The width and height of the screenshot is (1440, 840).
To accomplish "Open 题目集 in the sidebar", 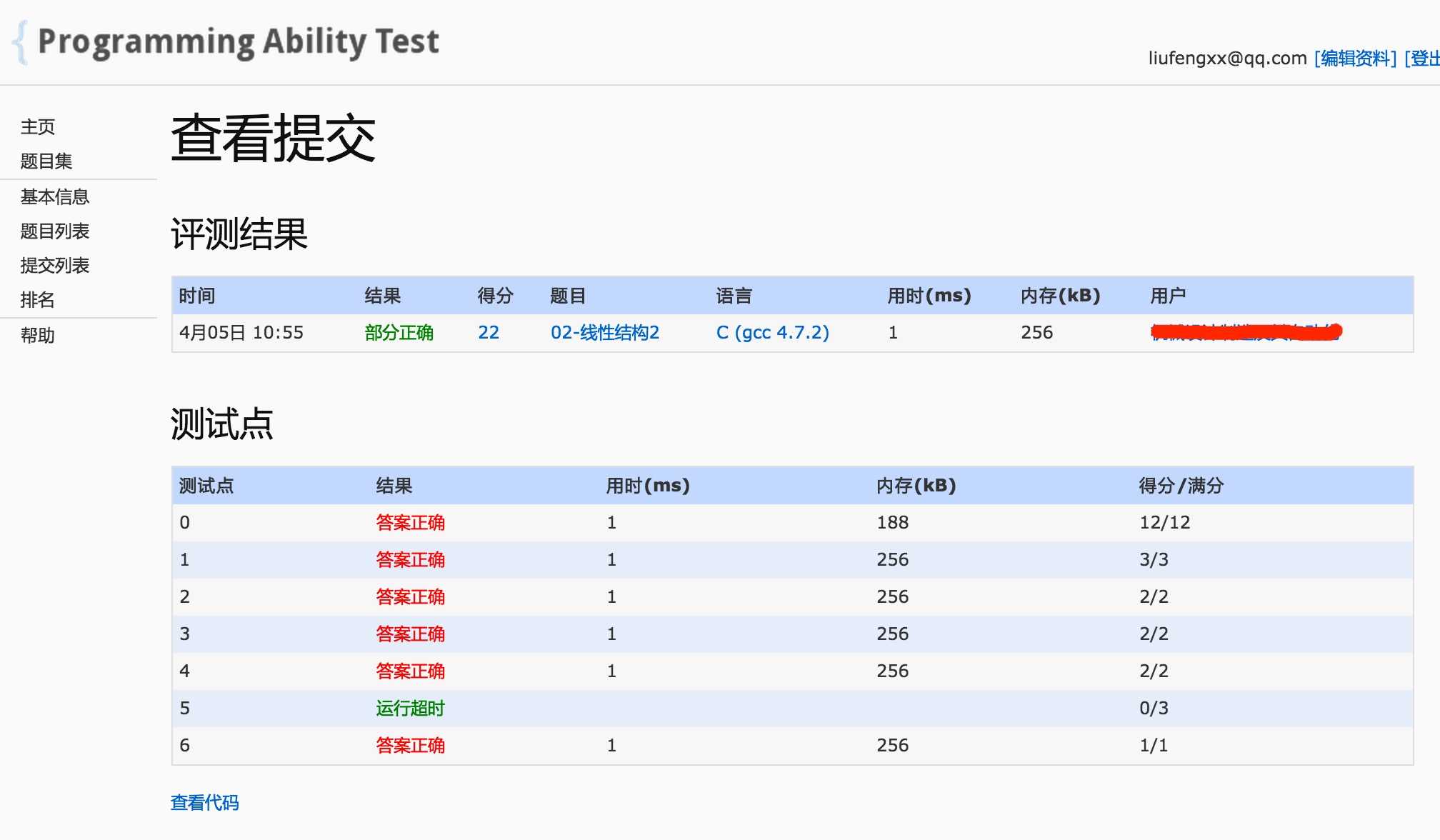I will 46,161.
